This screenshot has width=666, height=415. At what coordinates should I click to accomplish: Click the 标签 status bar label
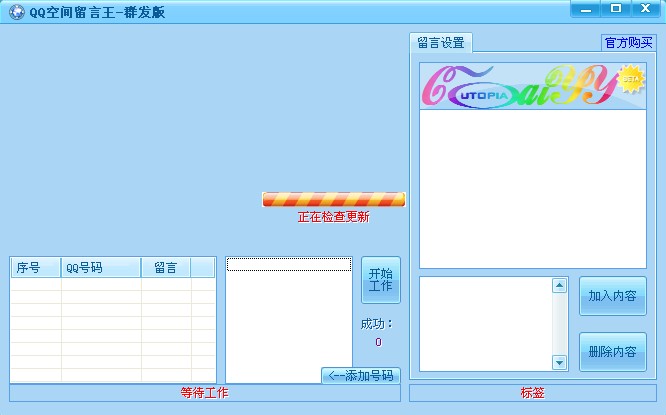click(x=533, y=393)
